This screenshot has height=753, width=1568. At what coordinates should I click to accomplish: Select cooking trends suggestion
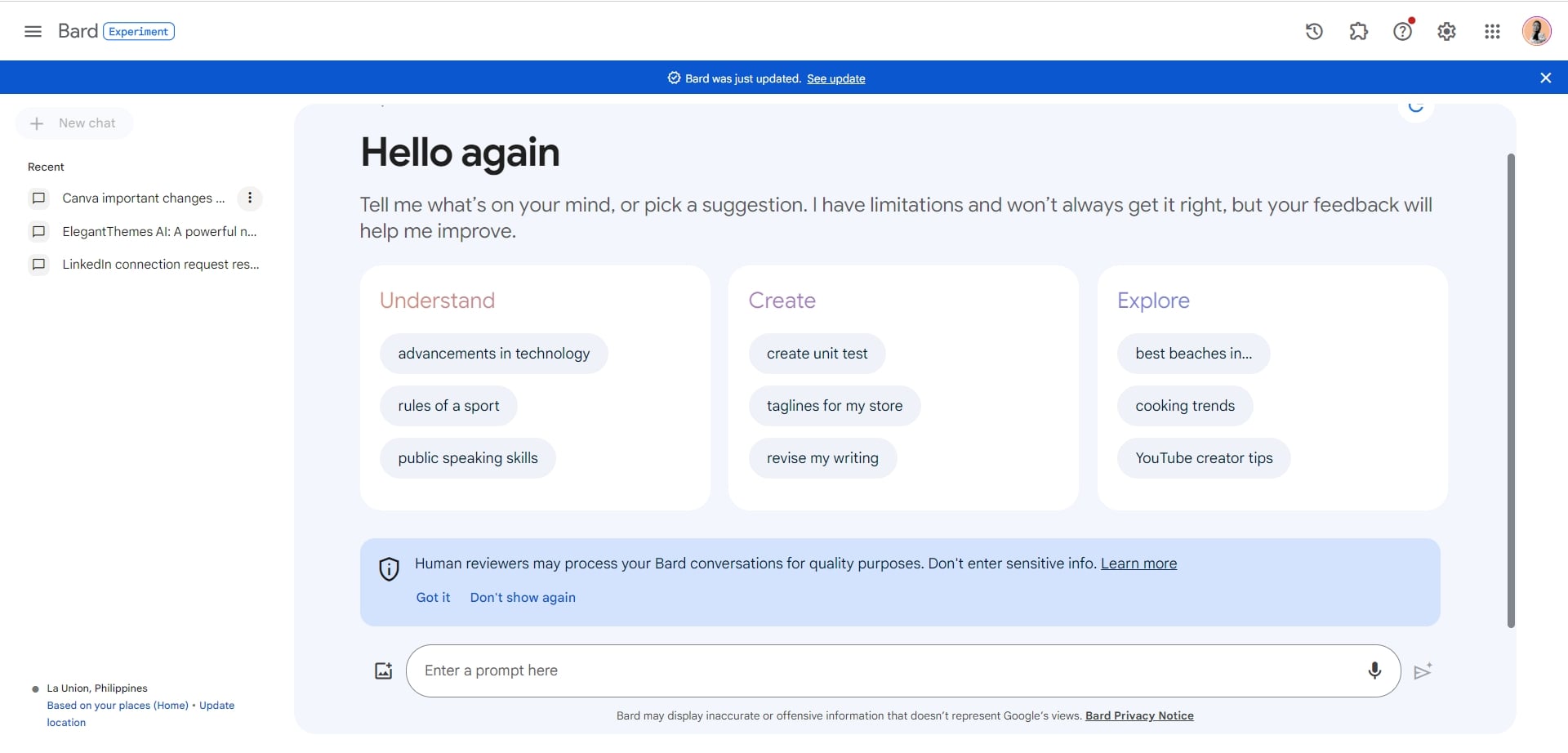[x=1185, y=406]
